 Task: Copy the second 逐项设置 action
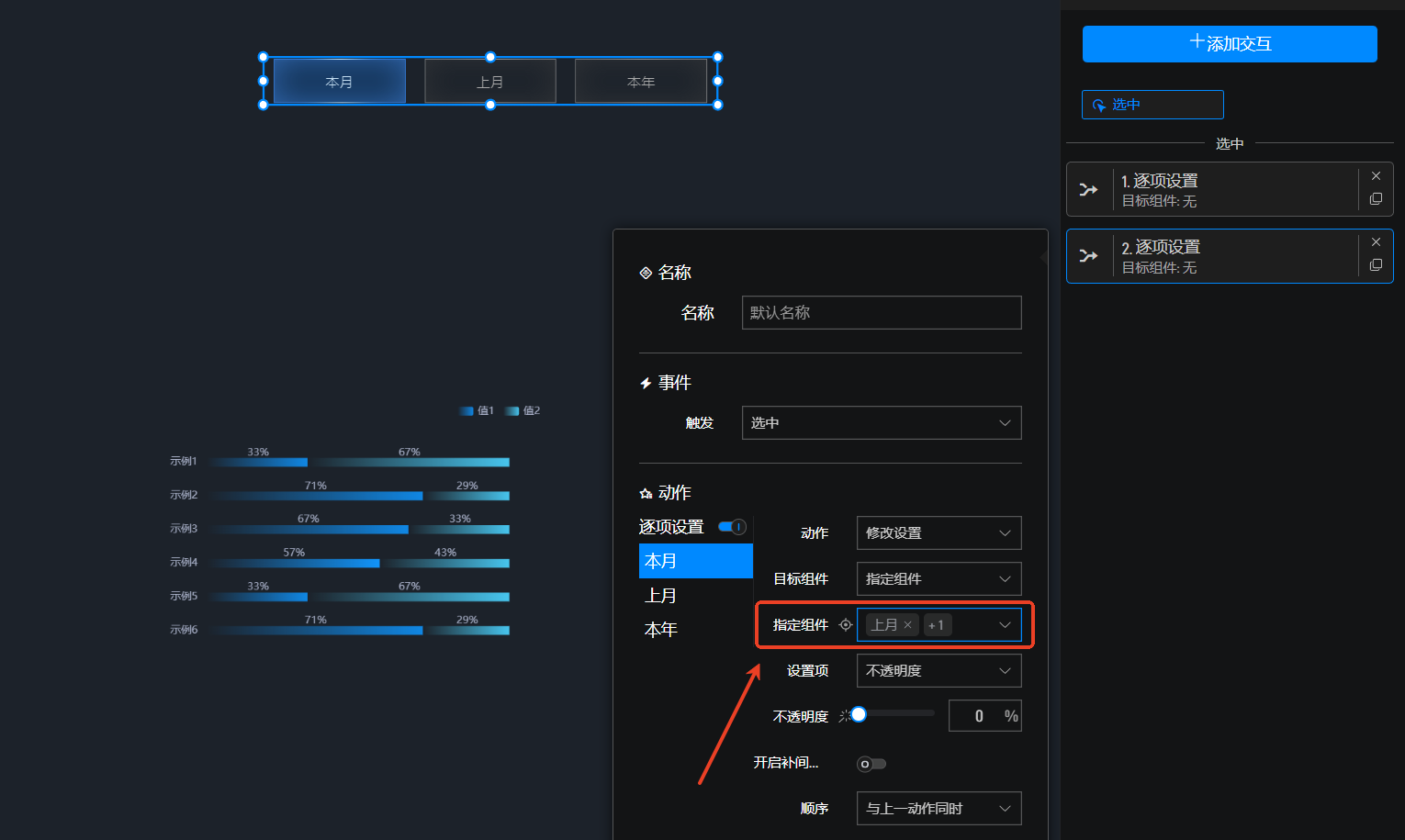point(1376,265)
